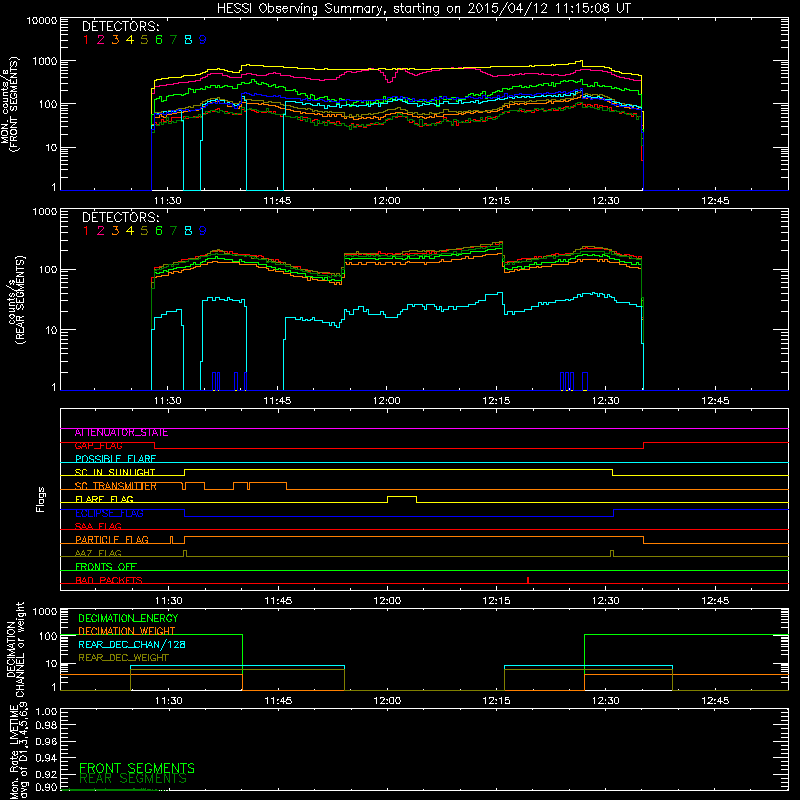The width and height of the screenshot is (800, 800).
Task: Click the ECLIPSE_FLAG label
Action: coord(109,513)
